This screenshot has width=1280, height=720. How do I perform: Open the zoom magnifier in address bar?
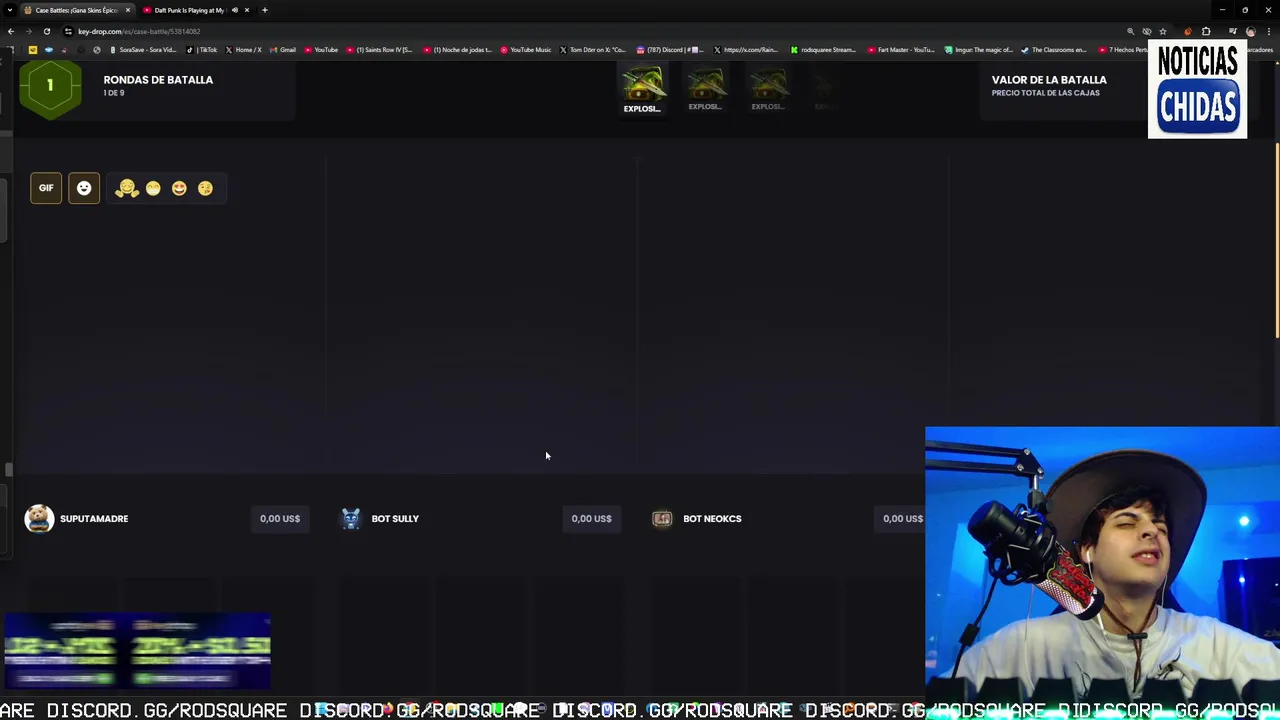coord(1131,31)
